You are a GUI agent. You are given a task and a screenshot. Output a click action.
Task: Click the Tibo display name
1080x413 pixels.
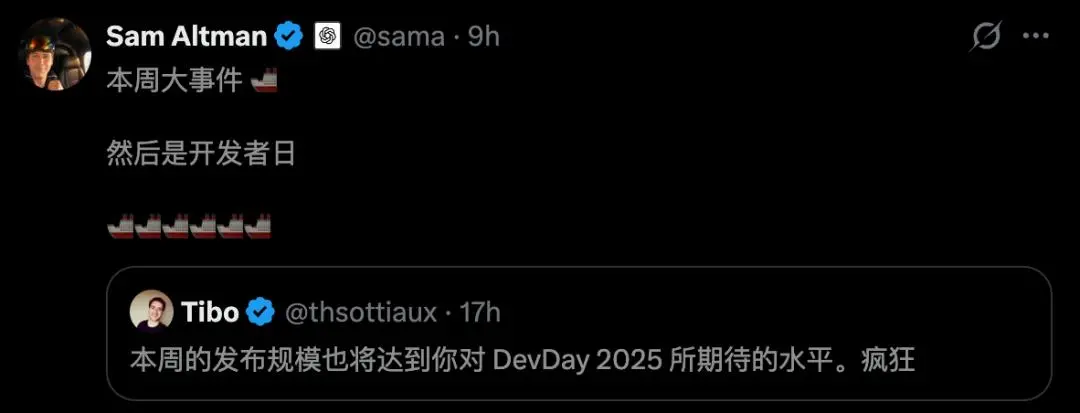point(210,313)
